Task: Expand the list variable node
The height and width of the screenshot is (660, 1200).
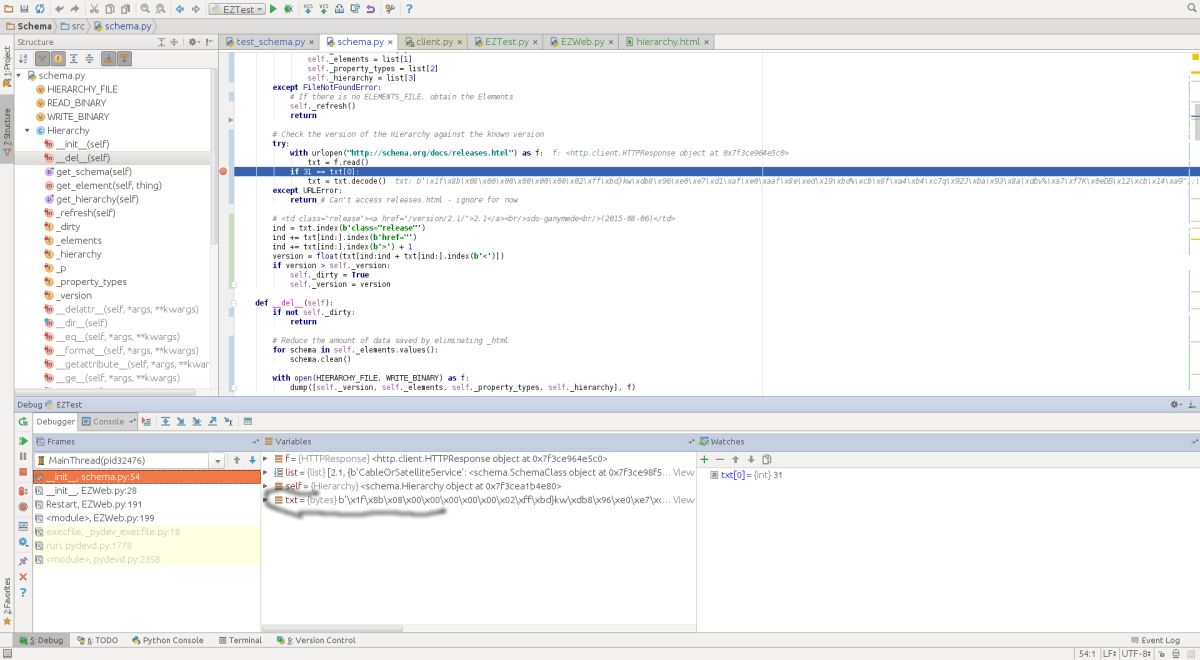Action: [266, 472]
